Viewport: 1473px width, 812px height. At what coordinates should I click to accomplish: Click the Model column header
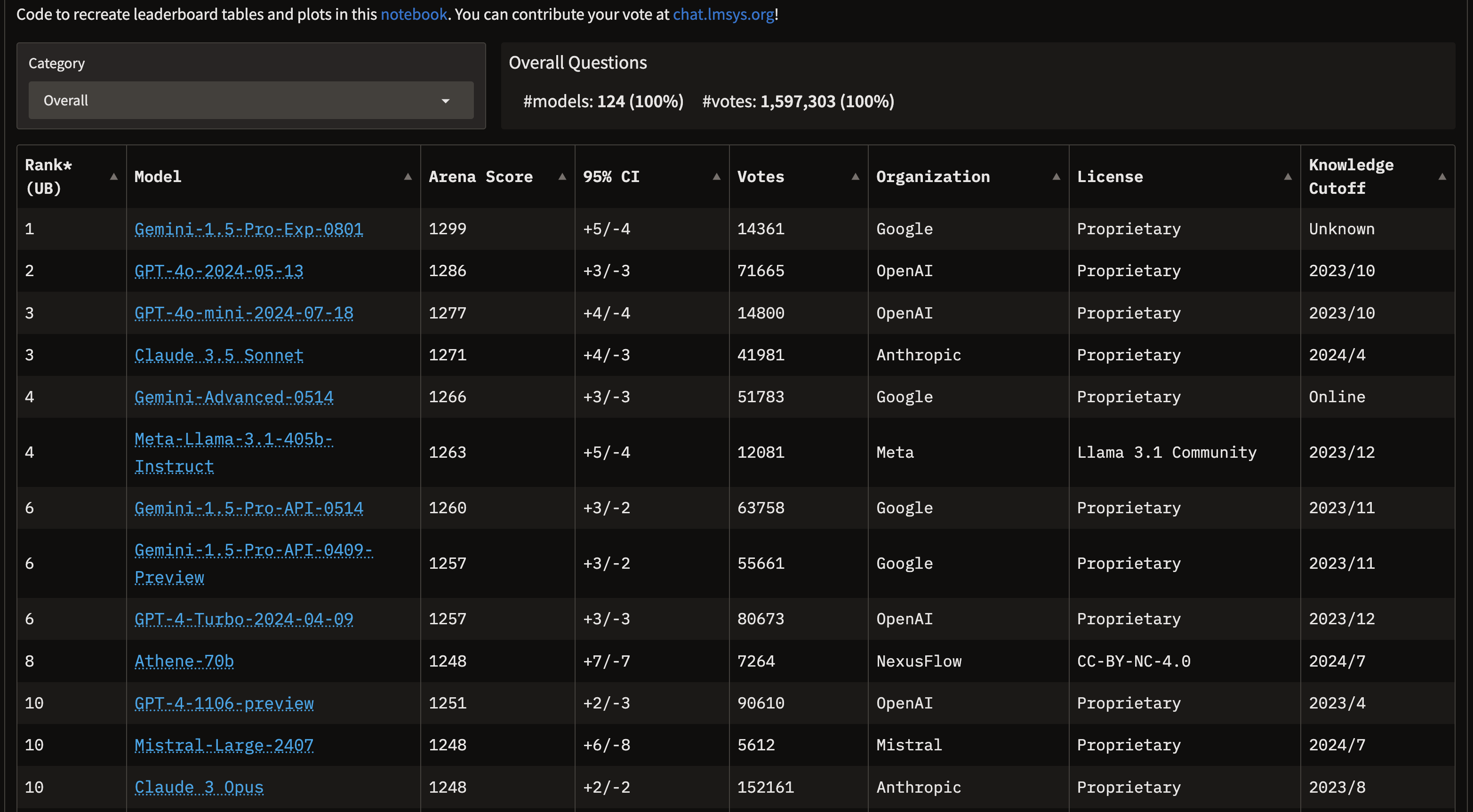click(x=273, y=176)
